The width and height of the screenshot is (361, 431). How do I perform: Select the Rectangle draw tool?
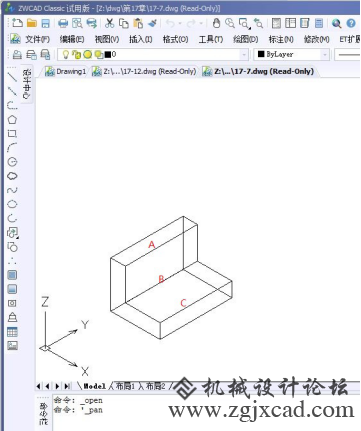tap(12, 133)
